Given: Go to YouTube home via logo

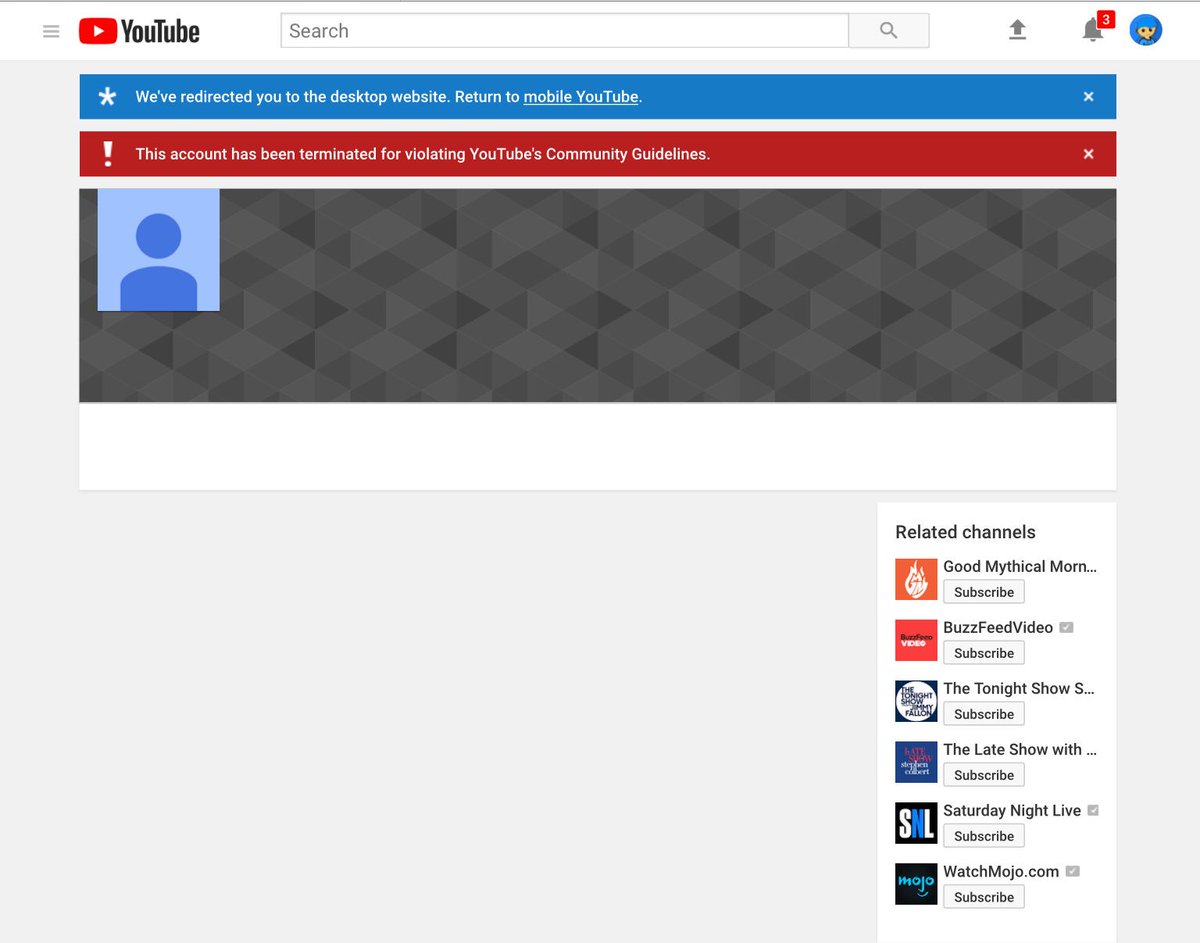Looking at the screenshot, I should click(139, 31).
